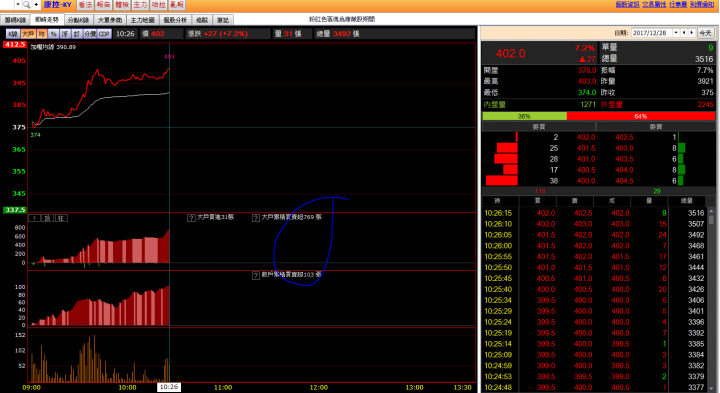Image resolution: width=720 pixels, height=393 pixels.
Task: Click the red 64% outer volume bar
Action: [x=641, y=116]
